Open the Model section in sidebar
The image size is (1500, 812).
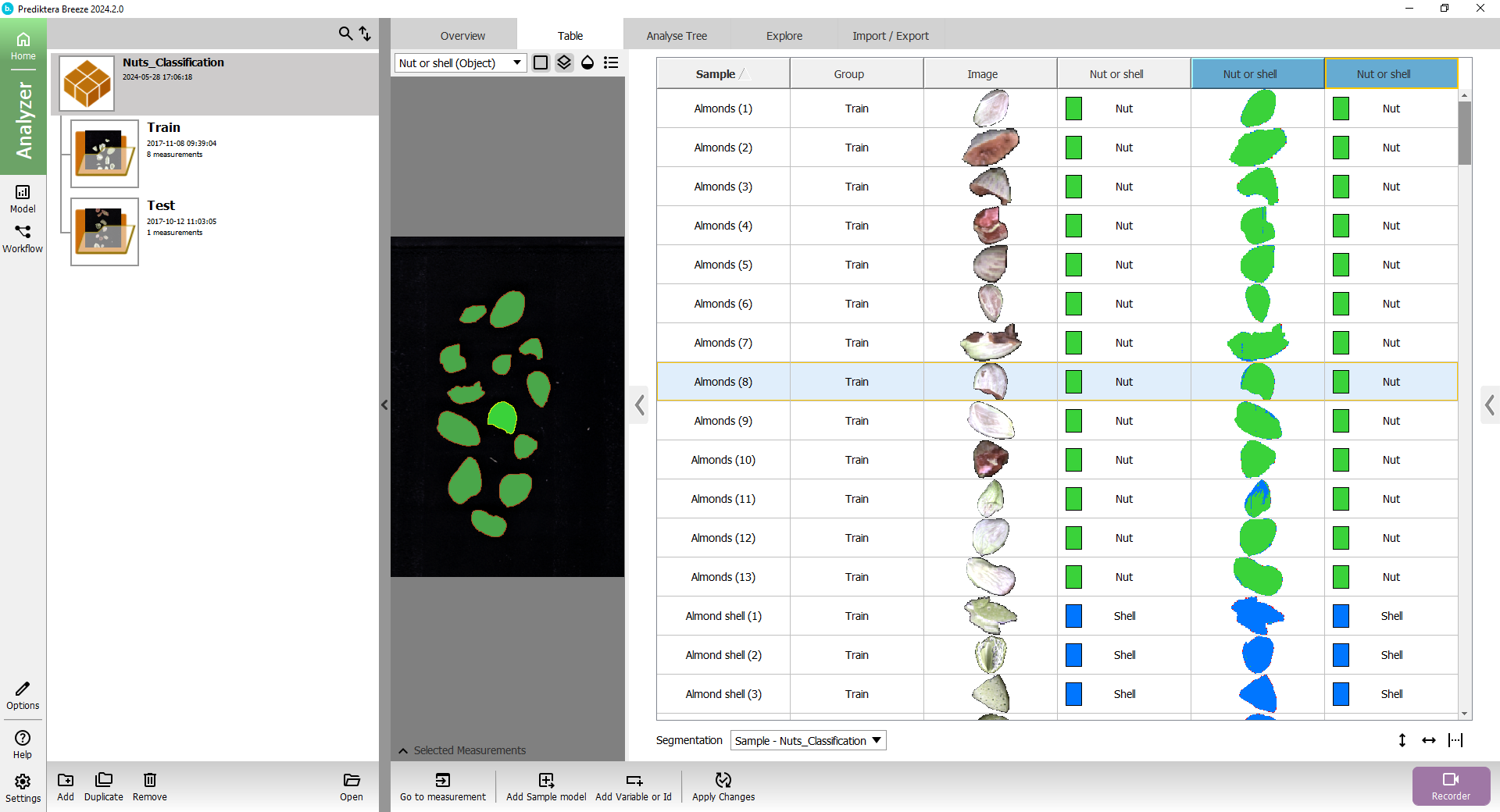pos(23,198)
